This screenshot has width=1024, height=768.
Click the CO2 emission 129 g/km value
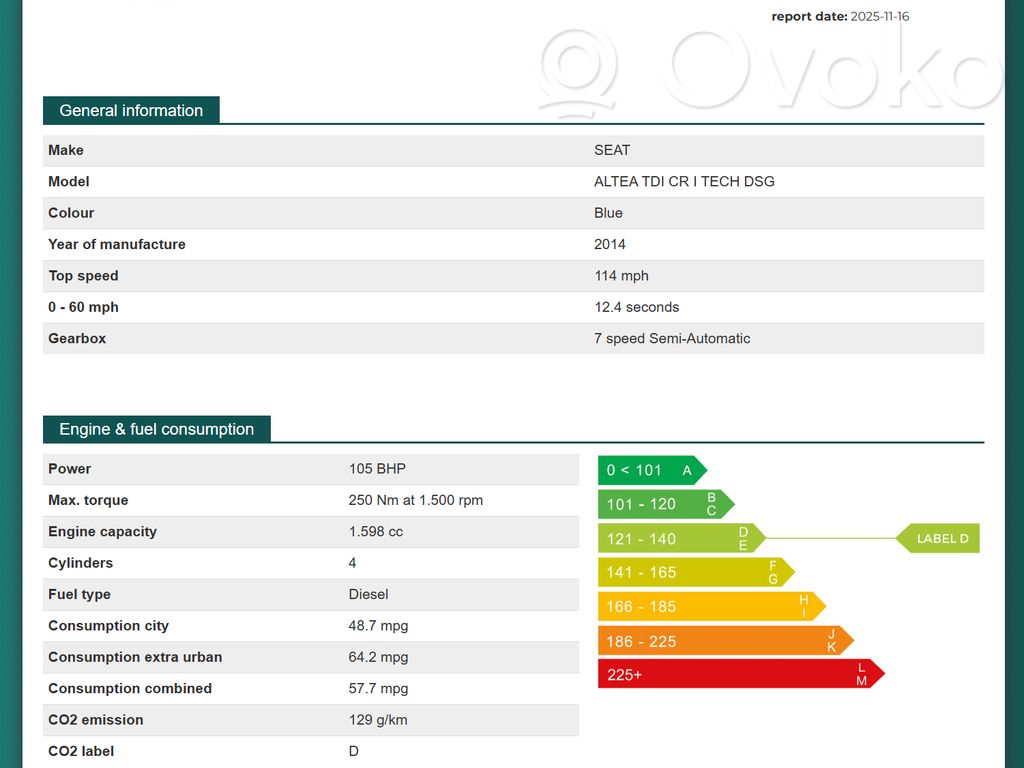click(377, 720)
